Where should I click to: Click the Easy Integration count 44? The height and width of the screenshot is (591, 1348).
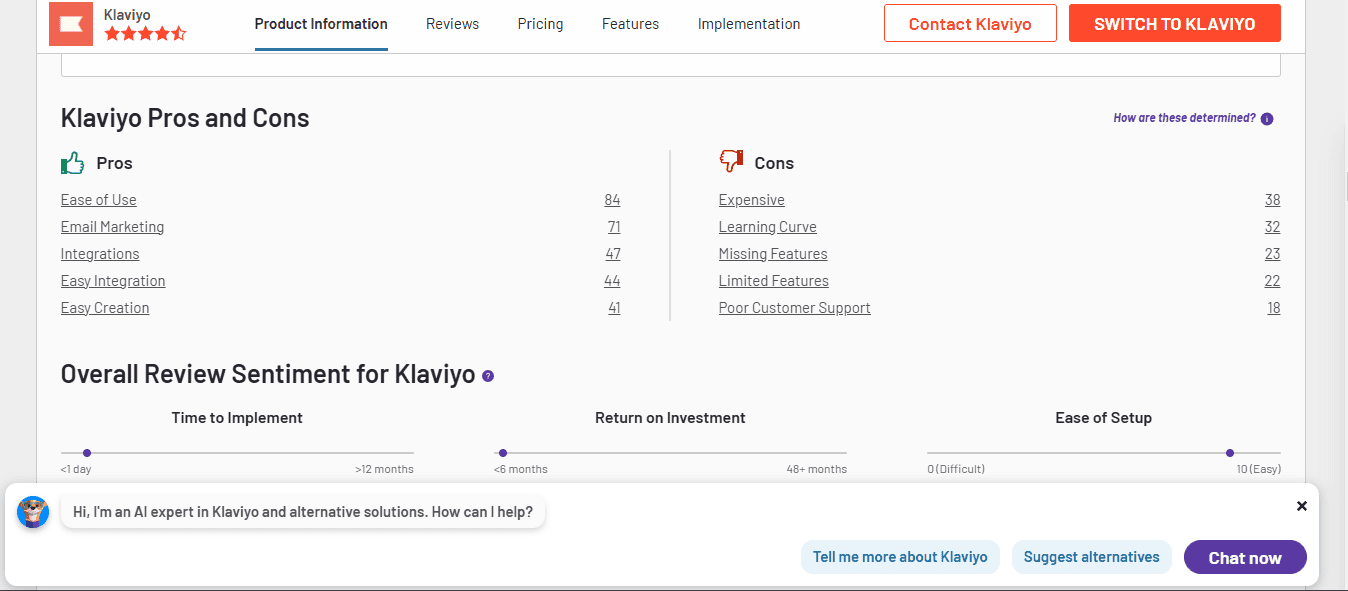coord(612,281)
